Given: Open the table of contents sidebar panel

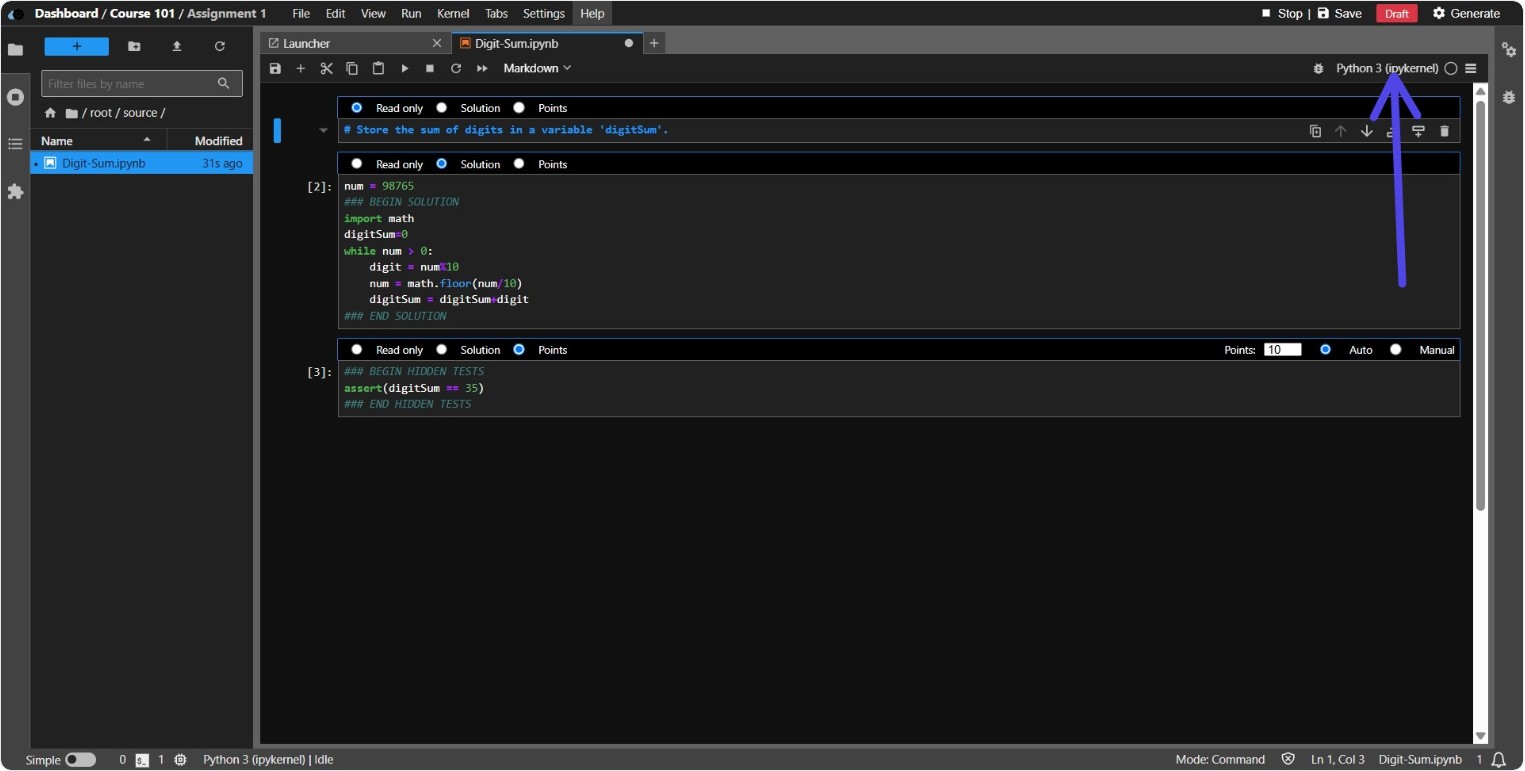Looking at the screenshot, I should click(x=15, y=144).
